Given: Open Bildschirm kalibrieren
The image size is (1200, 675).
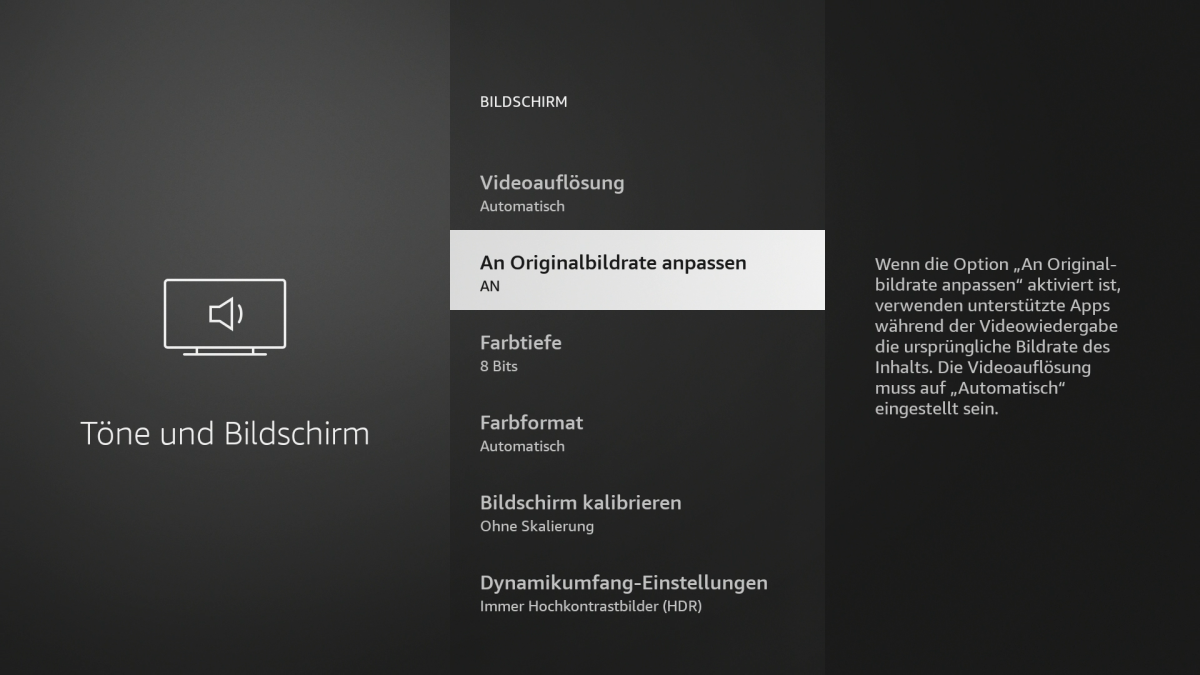Looking at the screenshot, I should pos(637,513).
